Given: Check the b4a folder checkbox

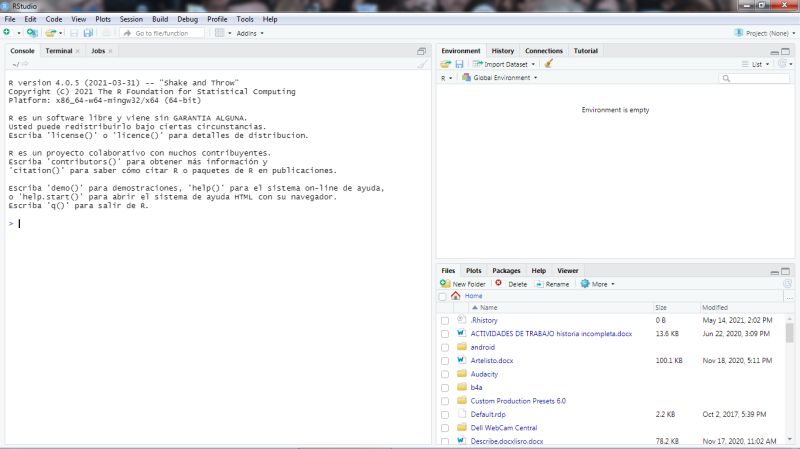Looking at the screenshot, I should (x=445, y=388).
